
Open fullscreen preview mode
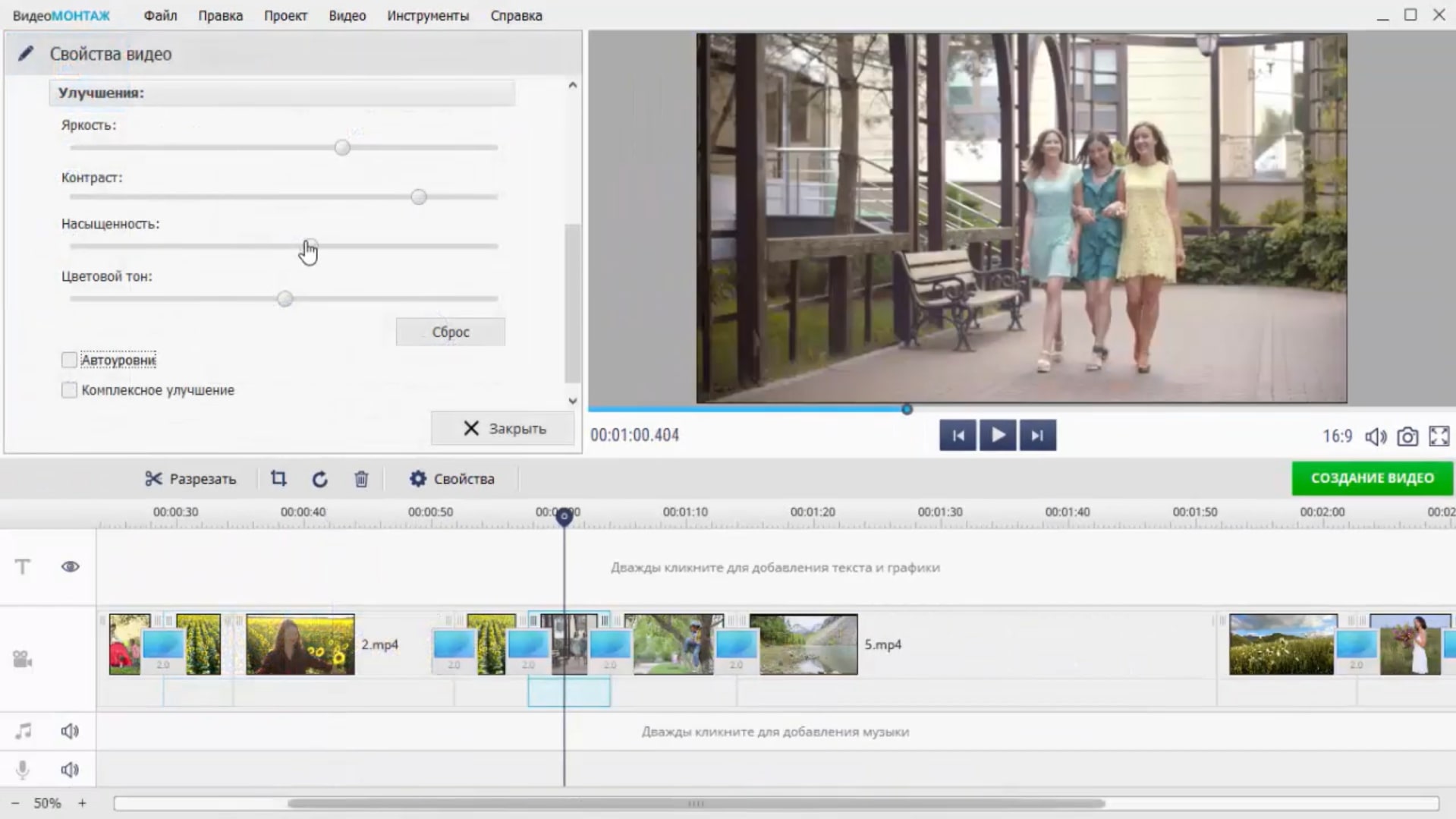(1439, 436)
